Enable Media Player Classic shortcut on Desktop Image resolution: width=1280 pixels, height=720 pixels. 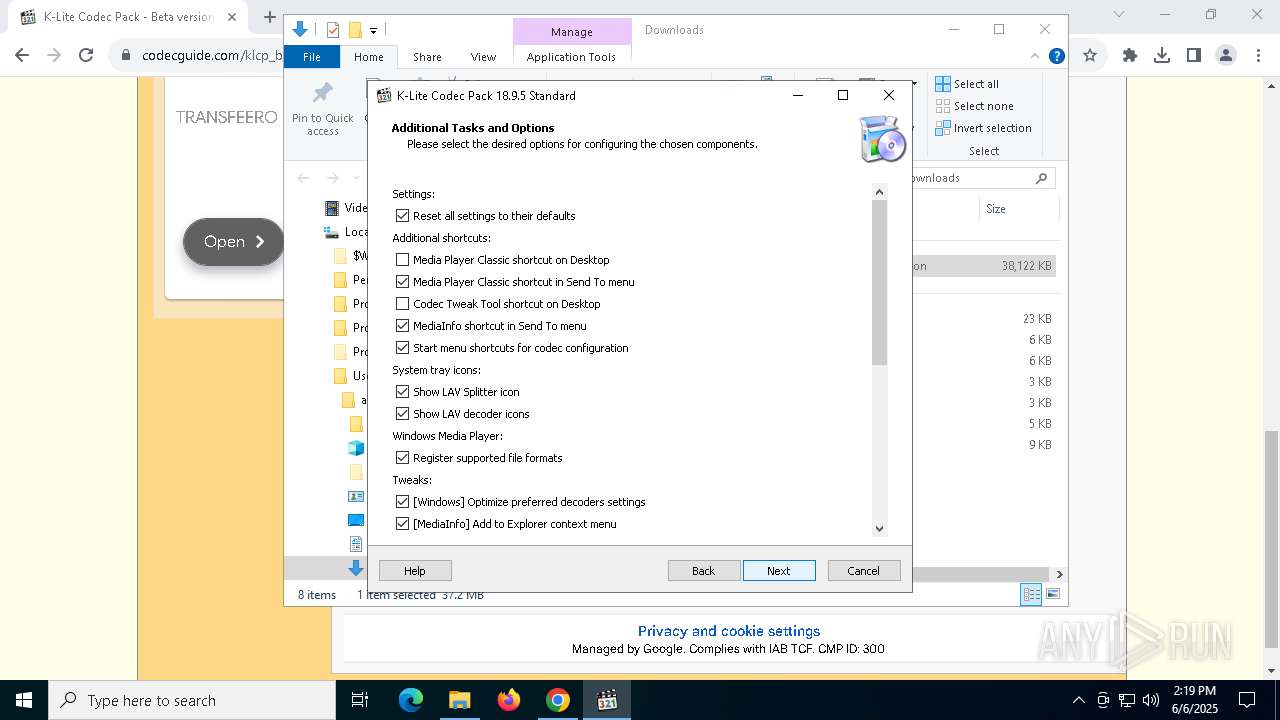[402, 260]
